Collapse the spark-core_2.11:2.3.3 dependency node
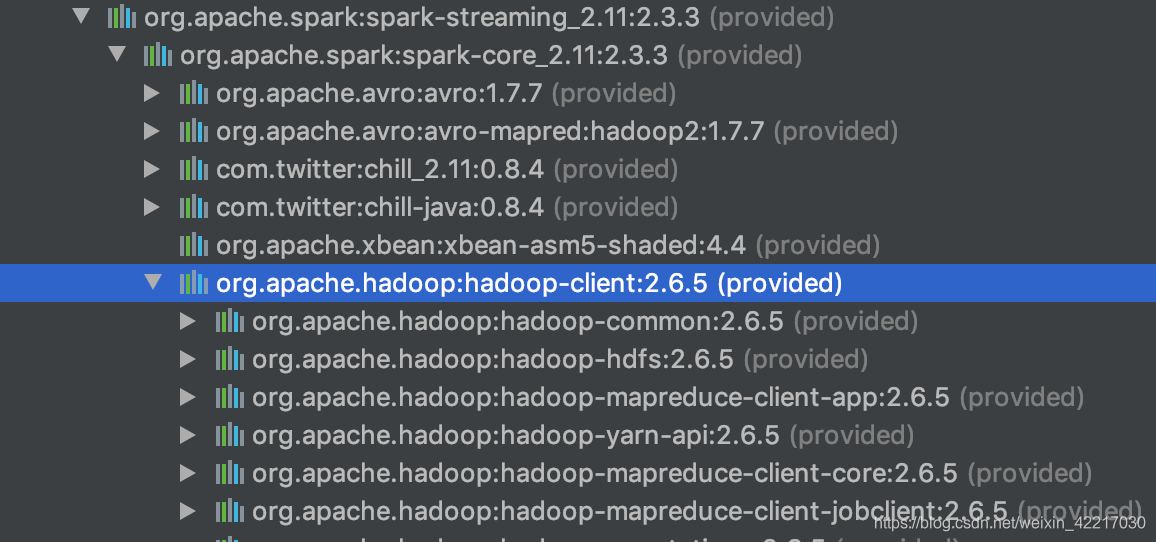Image resolution: width=1156 pixels, height=542 pixels. [x=117, y=54]
